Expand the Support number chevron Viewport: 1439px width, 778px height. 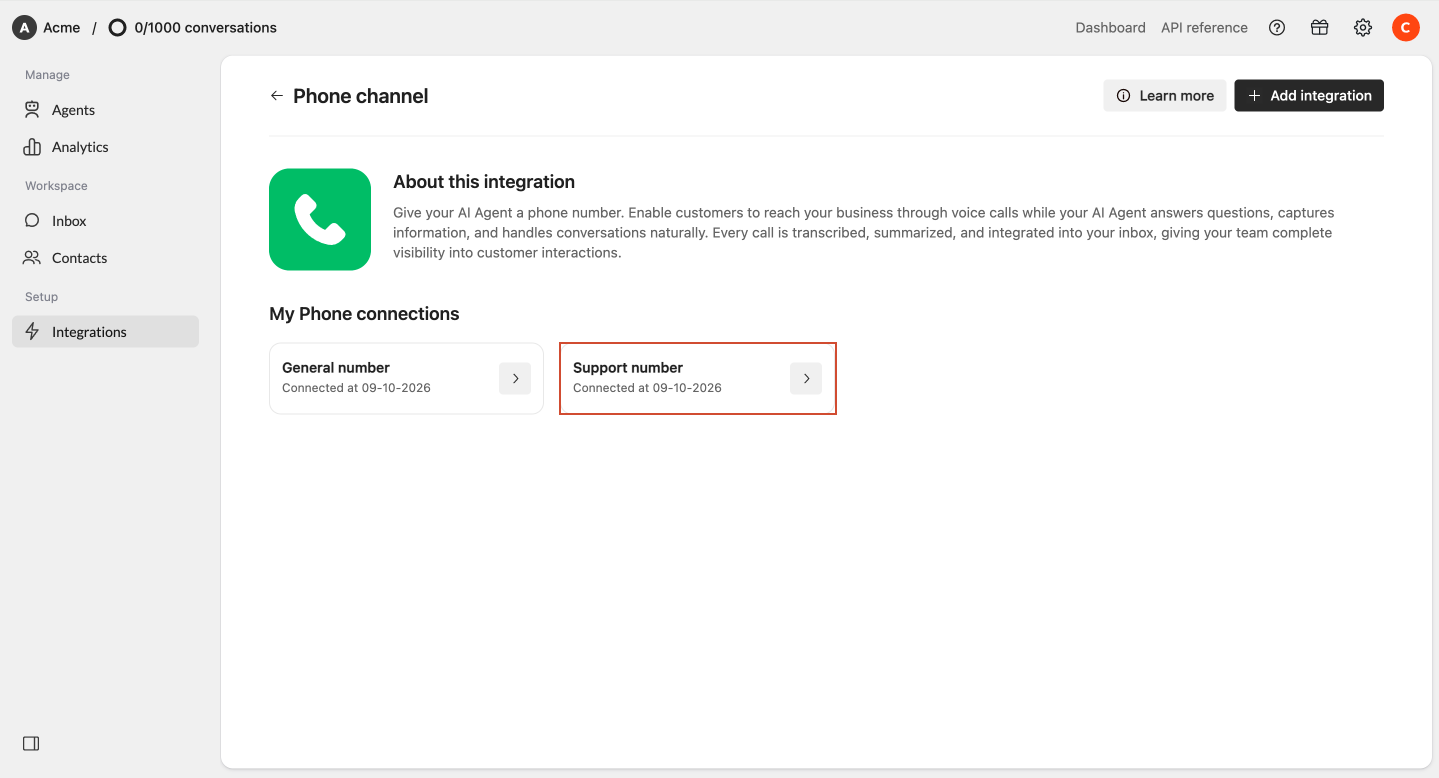coord(806,379)
